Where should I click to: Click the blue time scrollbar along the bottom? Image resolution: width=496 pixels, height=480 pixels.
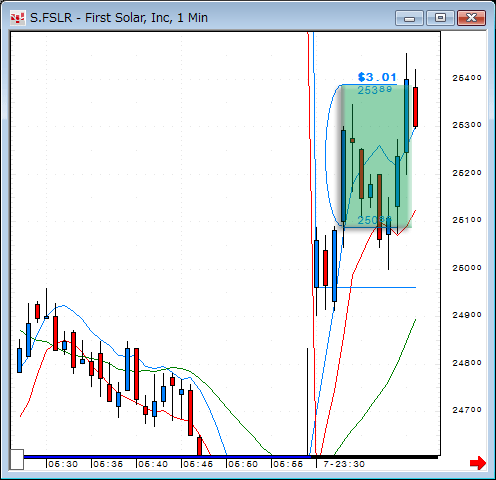coord(167,457)
